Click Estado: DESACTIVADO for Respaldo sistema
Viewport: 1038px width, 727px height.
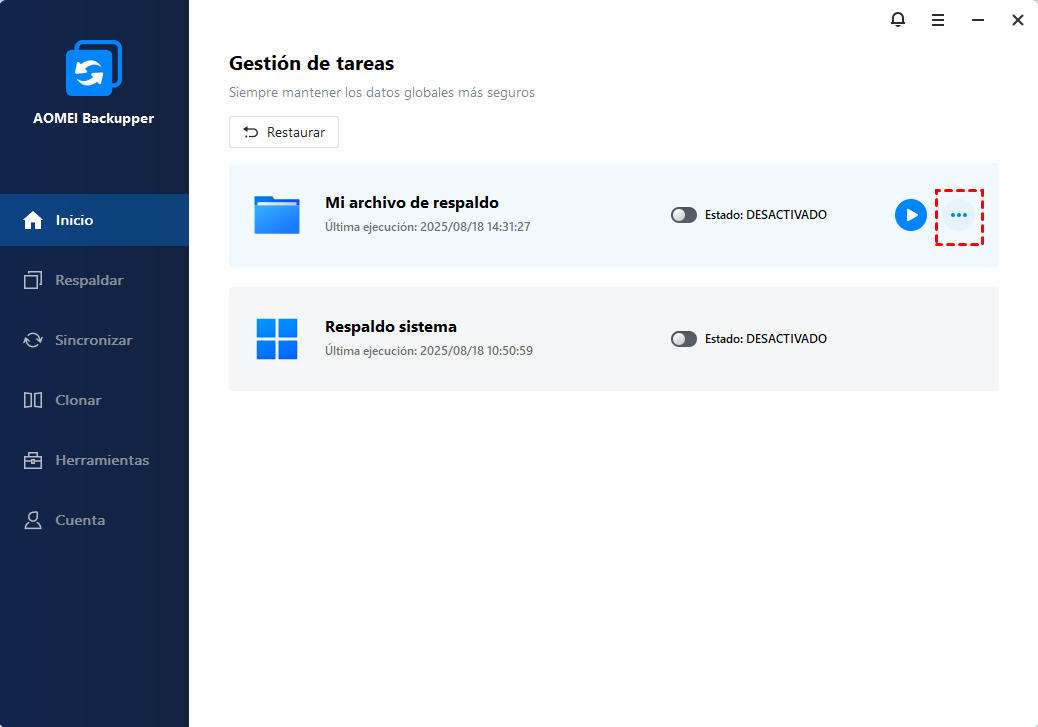coord(766,338)
